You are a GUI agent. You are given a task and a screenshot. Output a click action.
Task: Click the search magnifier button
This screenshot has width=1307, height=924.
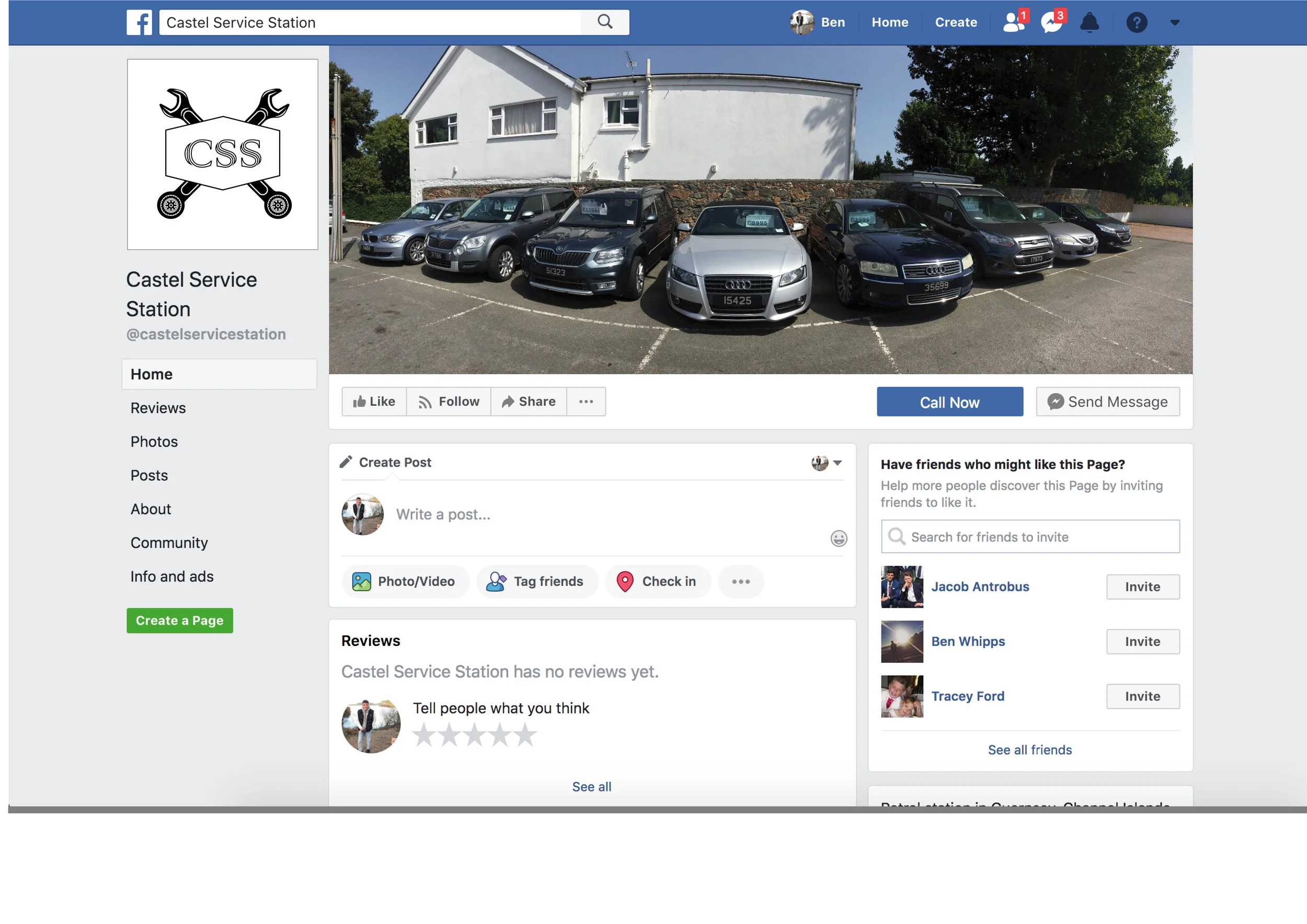click(604, 22)
